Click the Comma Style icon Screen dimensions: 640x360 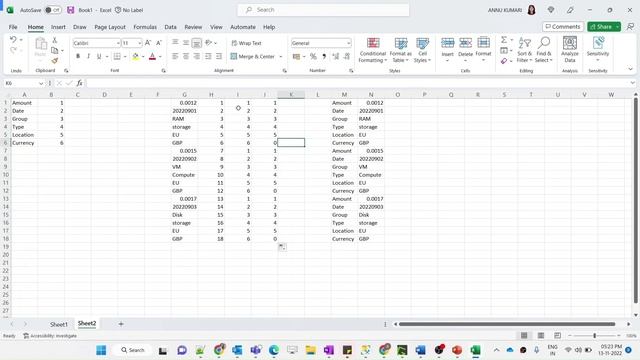pyautogui.click(x=324, y=56)
